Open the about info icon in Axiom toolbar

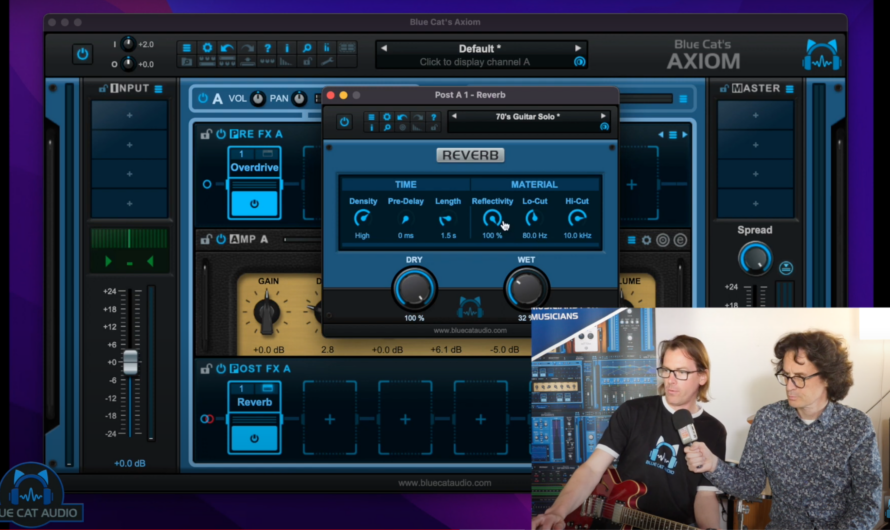[x=287, y=48]
